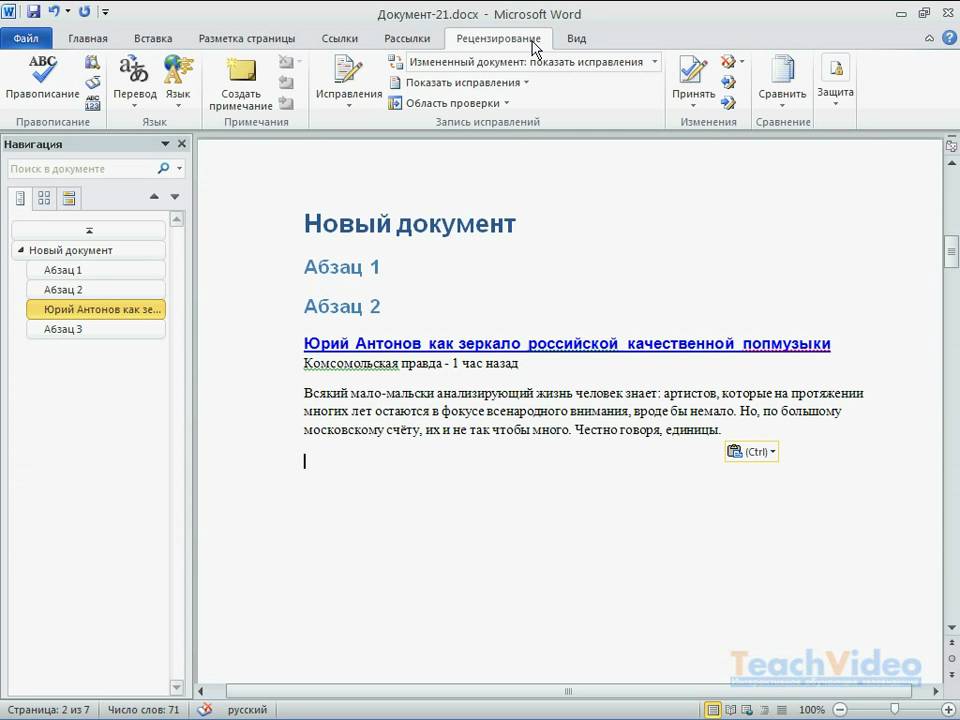Screen dimensions: 960x720
Task: Select Абзац 1 in navigation pane
Action: 96,270
